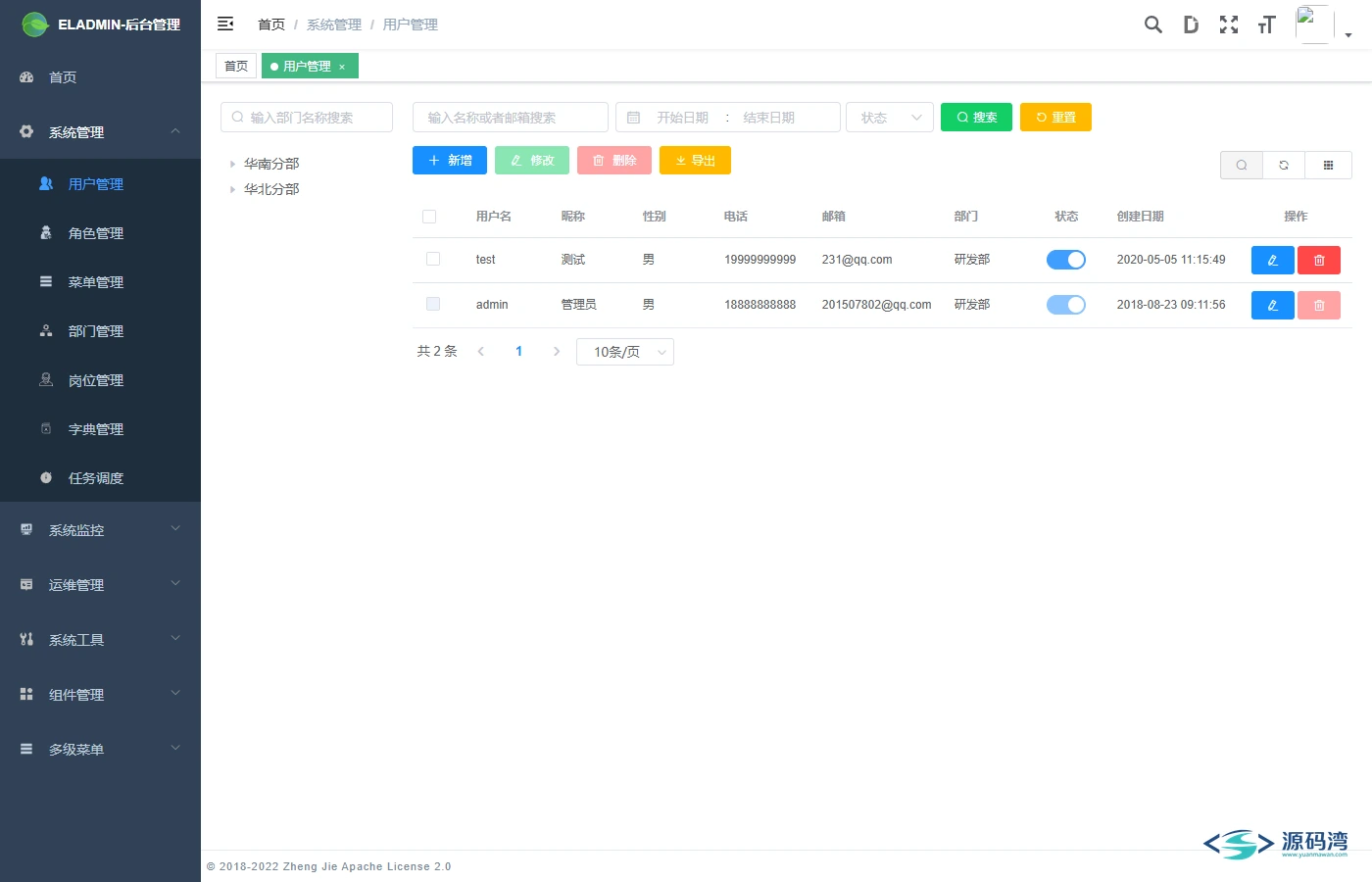The height and width of the screenshot is (882, 1372).
Task: Toggle the status switch for user test
Action: pos(1066,260)
